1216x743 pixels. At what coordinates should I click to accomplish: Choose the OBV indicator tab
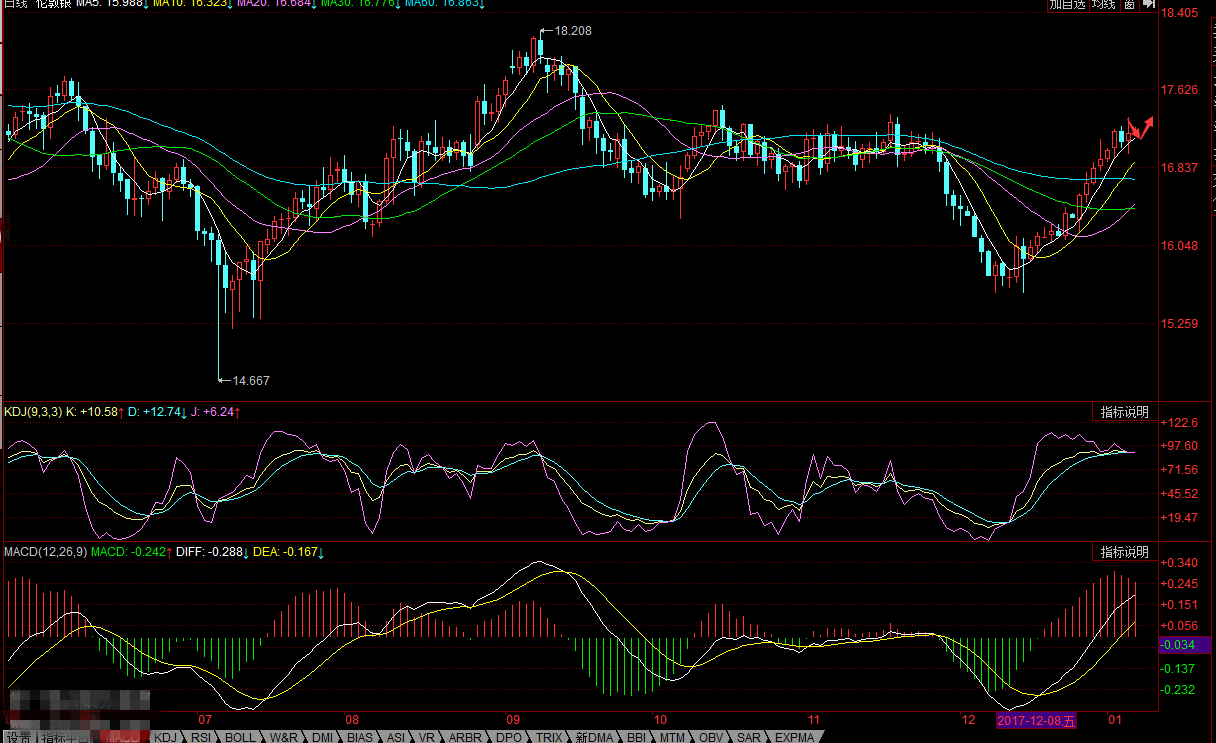711,737
